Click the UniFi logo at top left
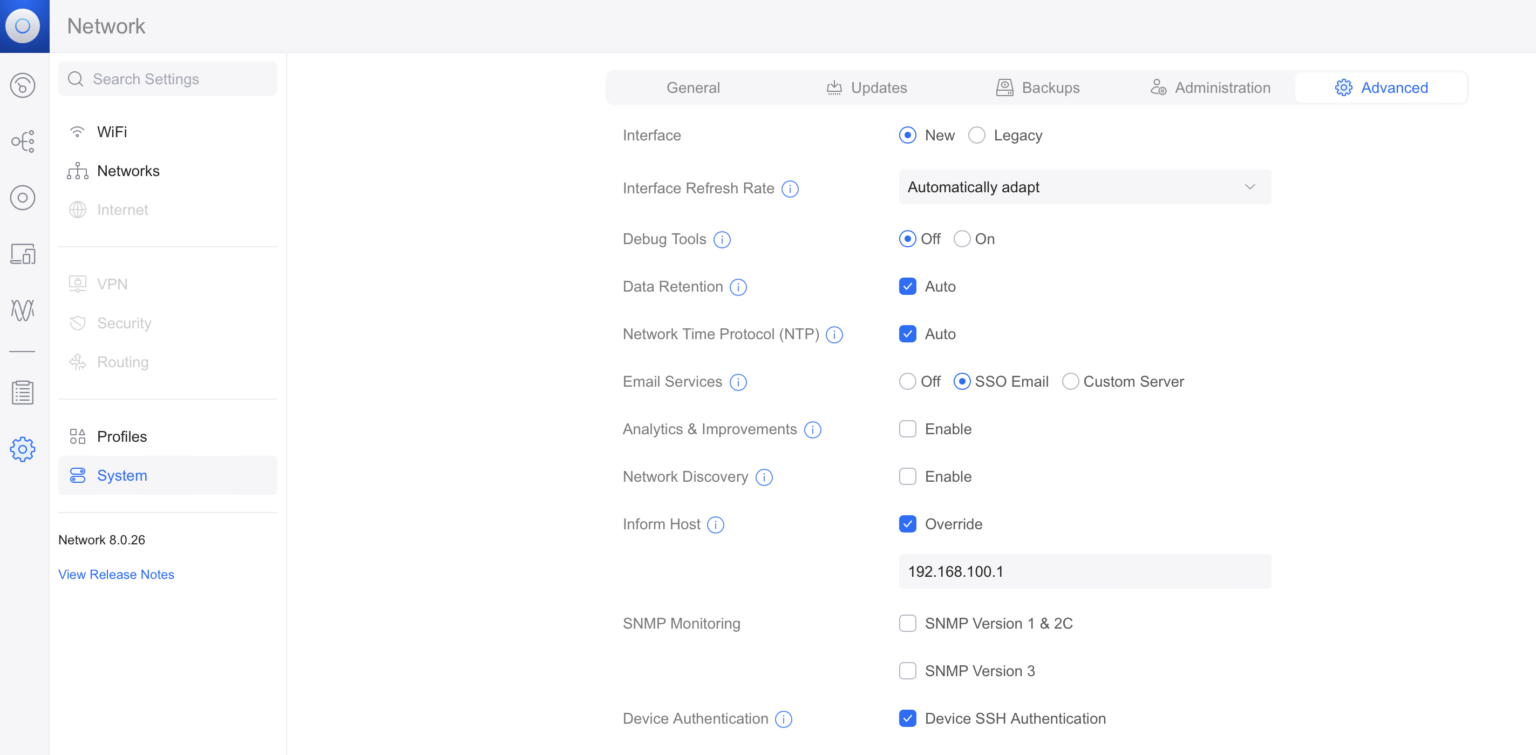This screenshot has height=755, width=1536. 22,25
